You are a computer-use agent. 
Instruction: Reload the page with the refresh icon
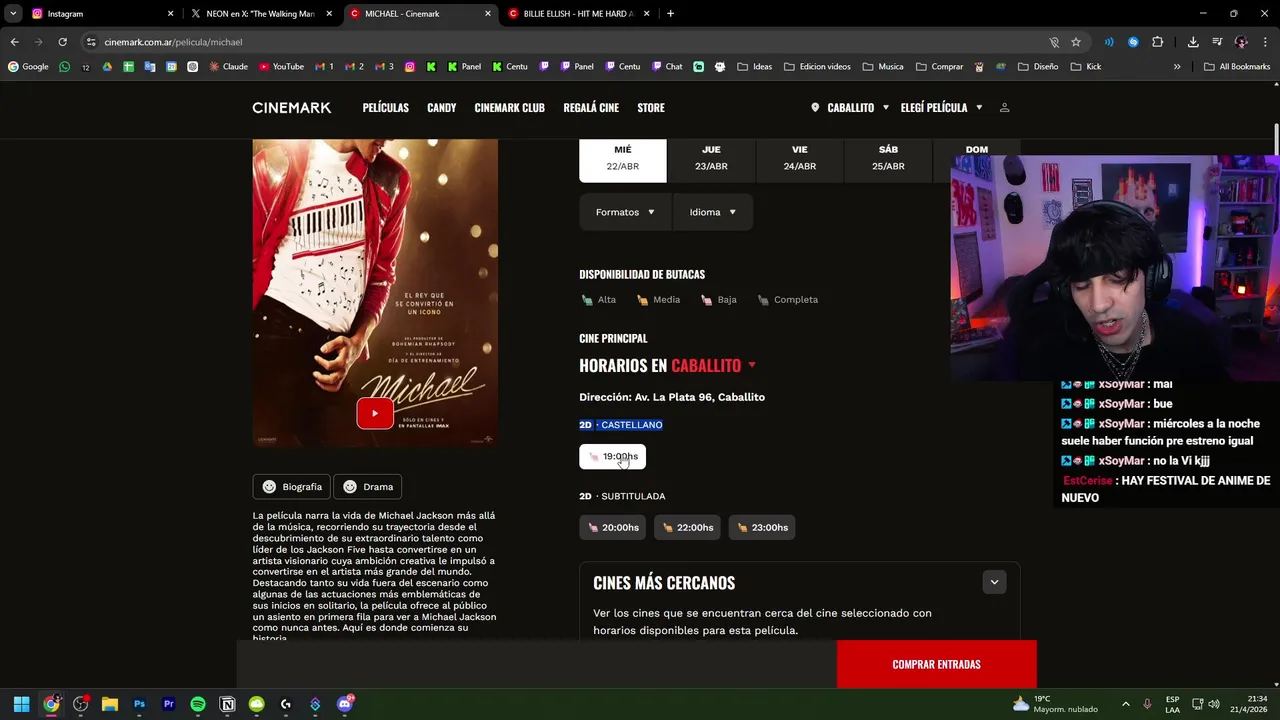click(62, 42)
